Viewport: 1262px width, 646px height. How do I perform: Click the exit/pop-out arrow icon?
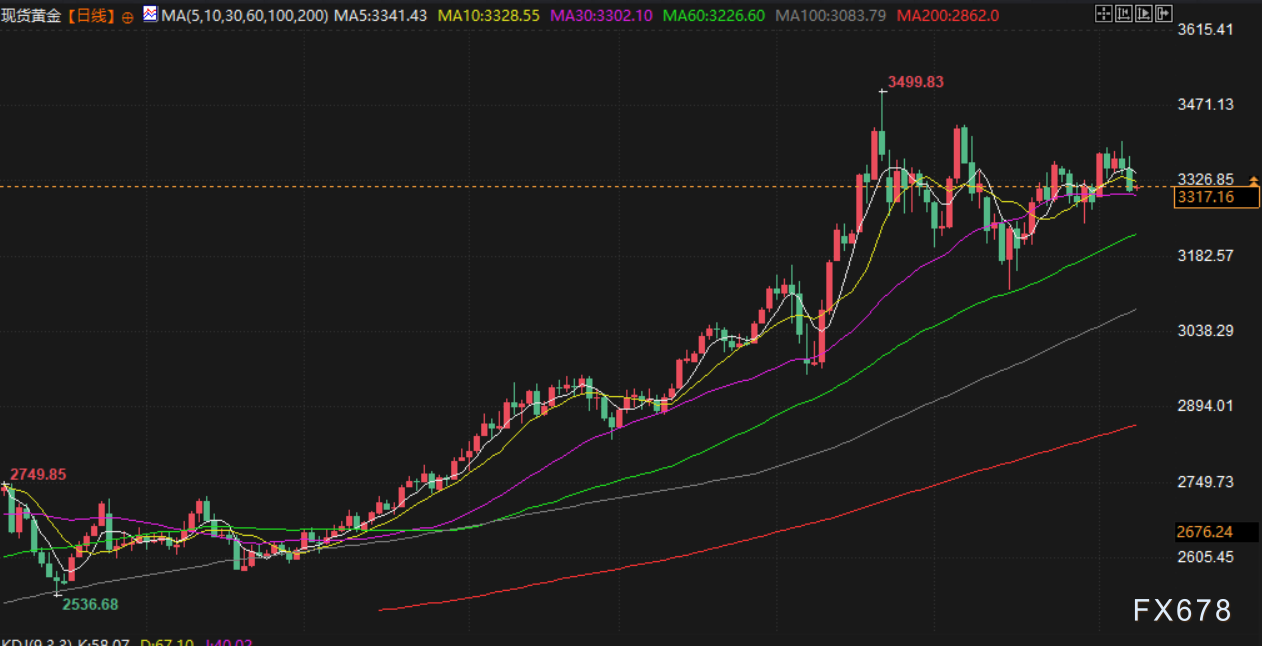(1164, 14)
